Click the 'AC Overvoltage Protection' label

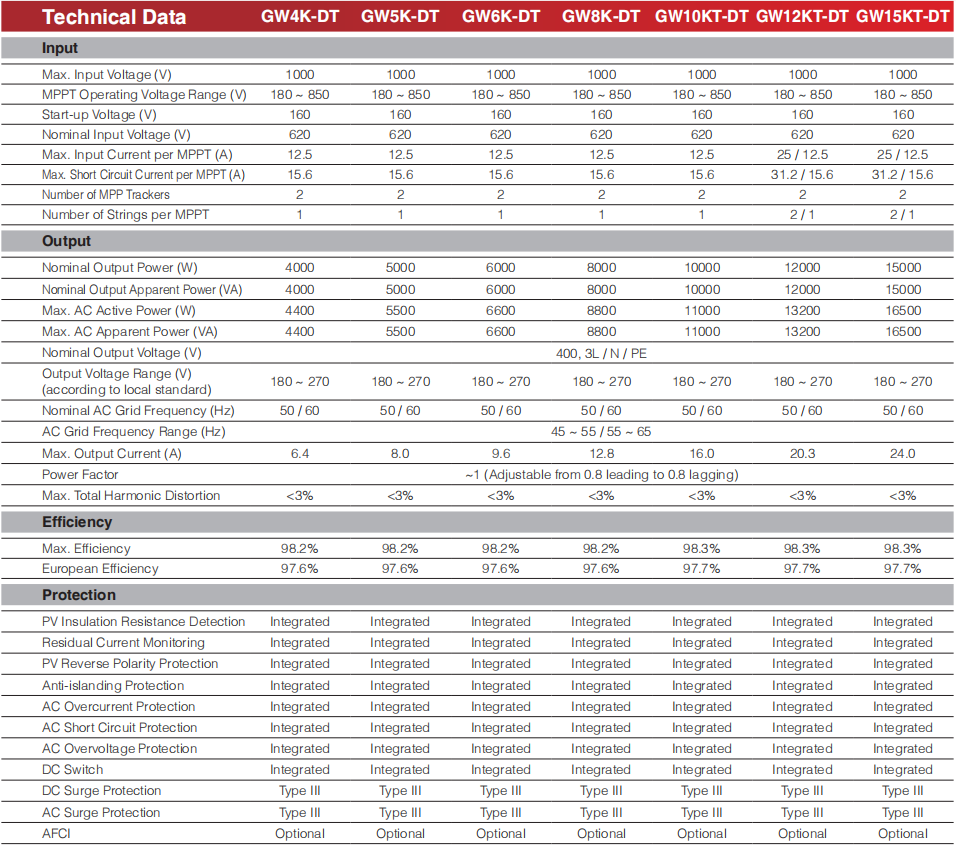[x=120, y=749]
